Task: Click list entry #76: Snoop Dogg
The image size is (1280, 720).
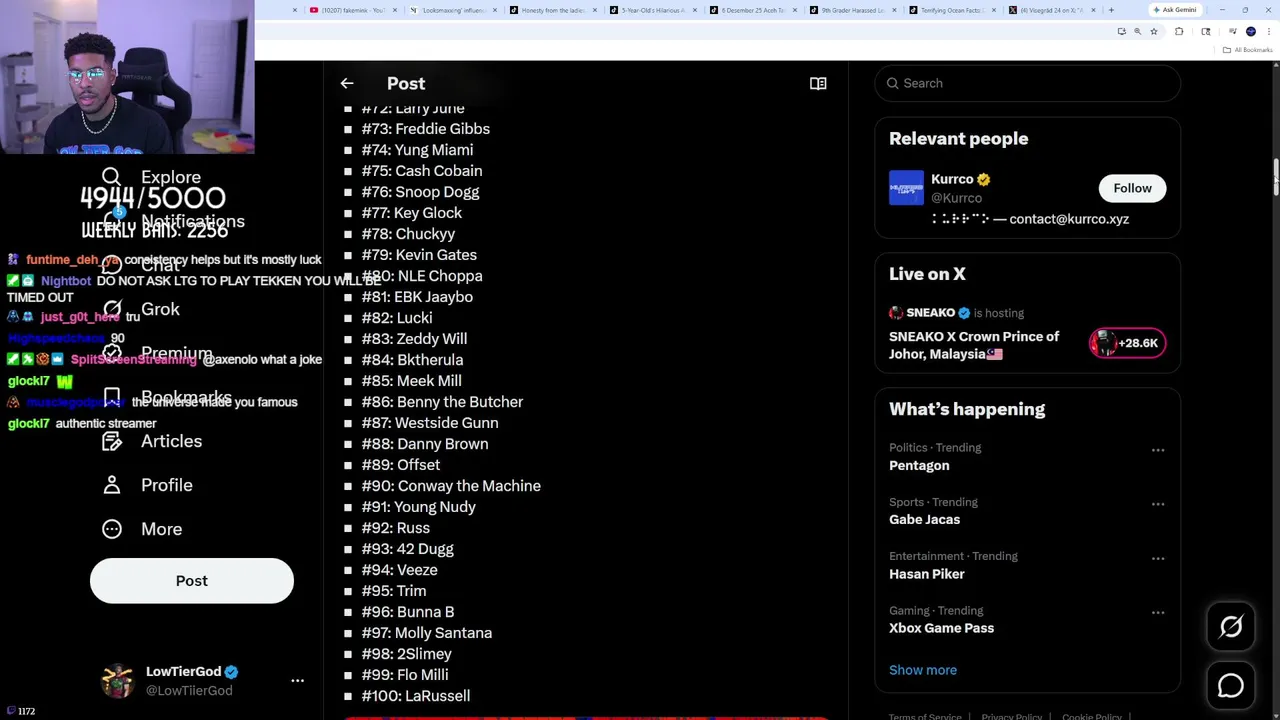Action: coord(420,192)
